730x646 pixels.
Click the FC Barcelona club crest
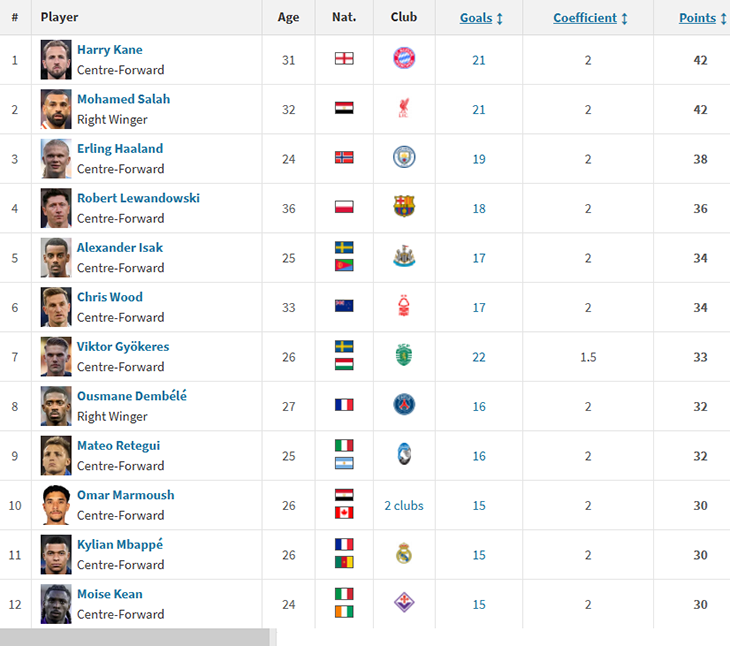(x=404, y=207)
